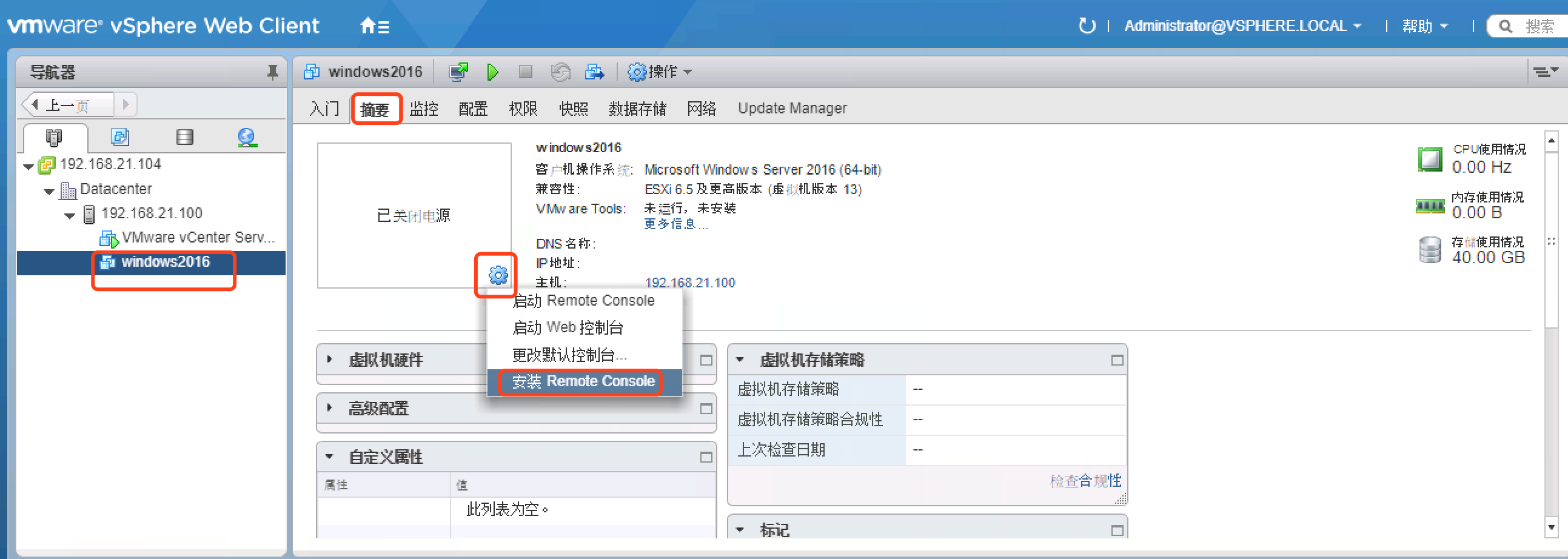This screenshot has width=1568, height=559.
Task: Collapse the 192.168.21.104 tree node
Action: [x=28, y=166]
